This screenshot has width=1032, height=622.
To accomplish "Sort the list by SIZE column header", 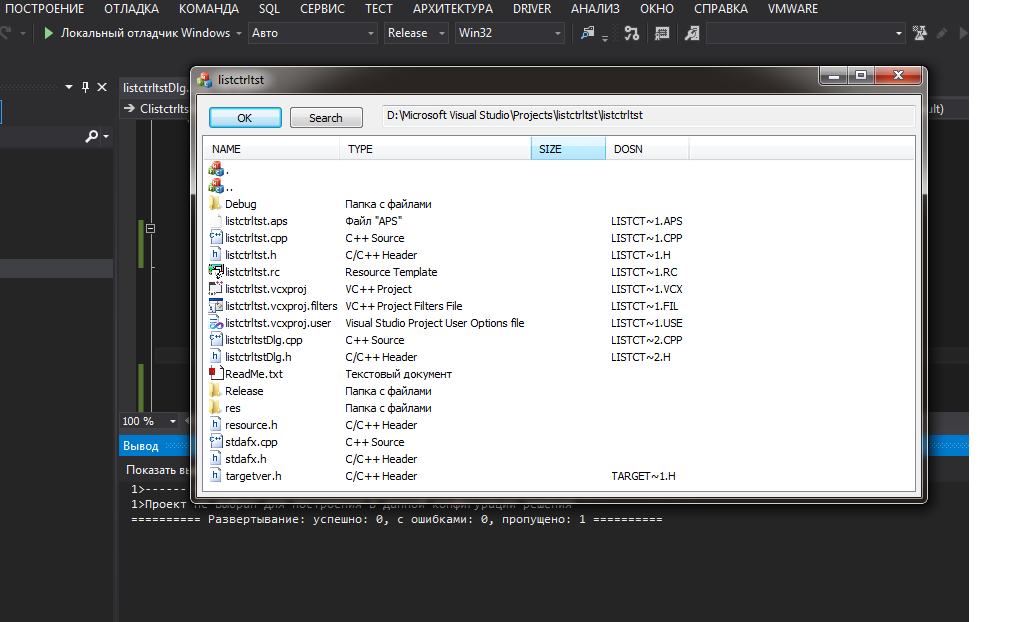I will pyautogui.click(x=567, y=149).
